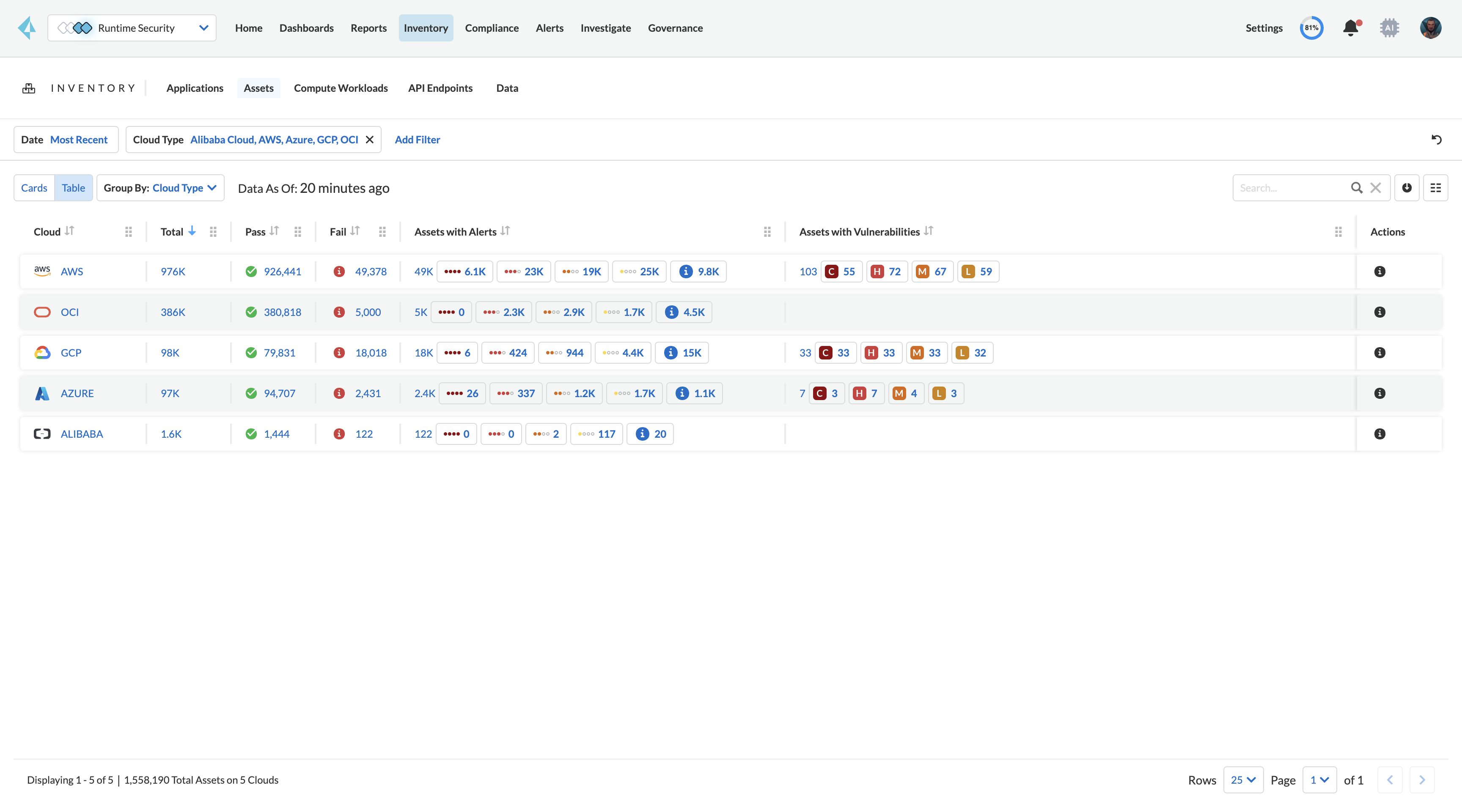Open the Rows per page dropdown
Viewport: 1462px width, 812px height.
pyautogui.click(x=1243, y=779)
